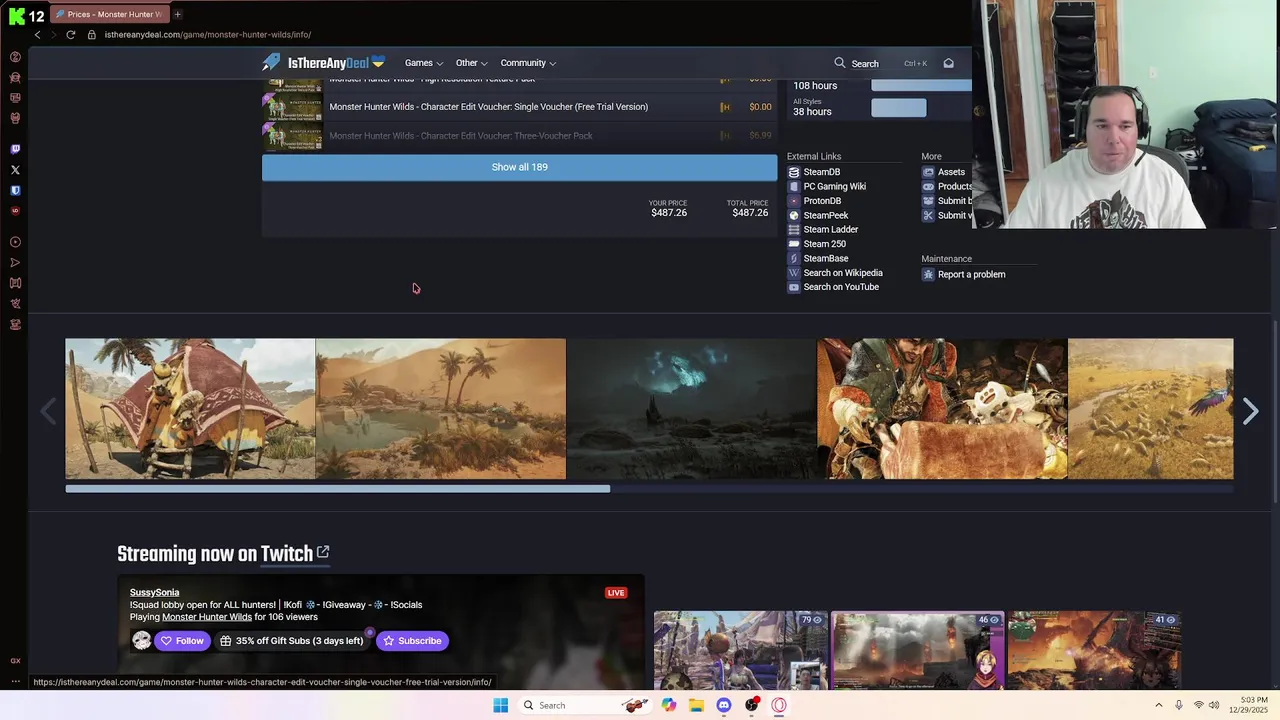Viewport: 1280px width, 720px height.
Task: Subscribe to SussySonia channel
Action: tap(412, 641)
